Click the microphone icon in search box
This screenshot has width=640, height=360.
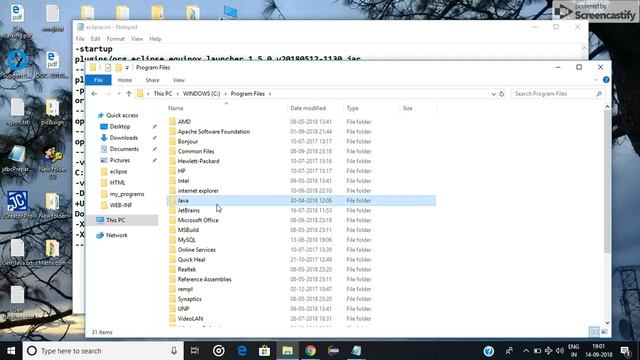point(174,351)
